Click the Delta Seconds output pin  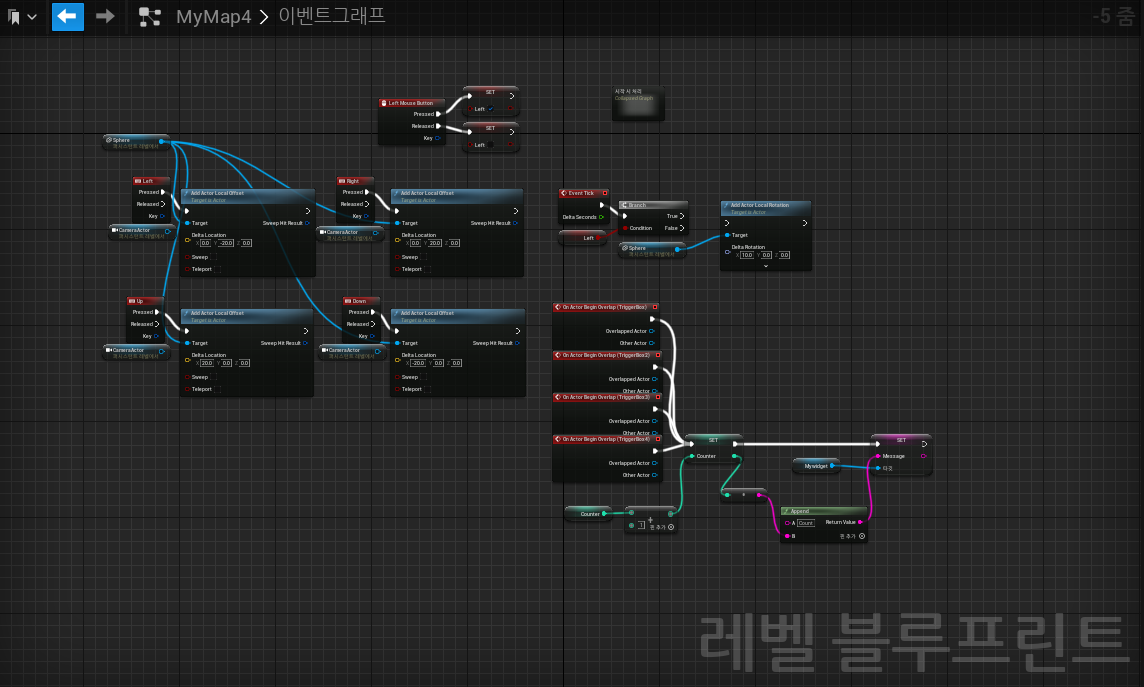pyautogui.click(x=601, y=217)
